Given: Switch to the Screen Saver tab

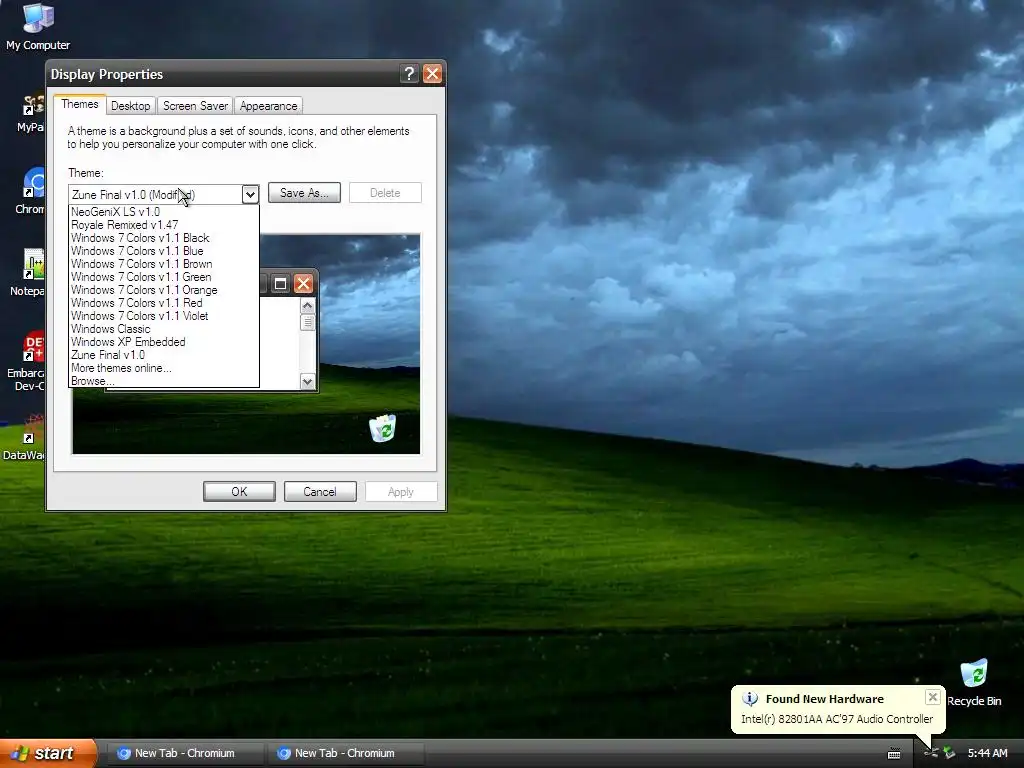Looking at the screenshot, I should point(195,106).
